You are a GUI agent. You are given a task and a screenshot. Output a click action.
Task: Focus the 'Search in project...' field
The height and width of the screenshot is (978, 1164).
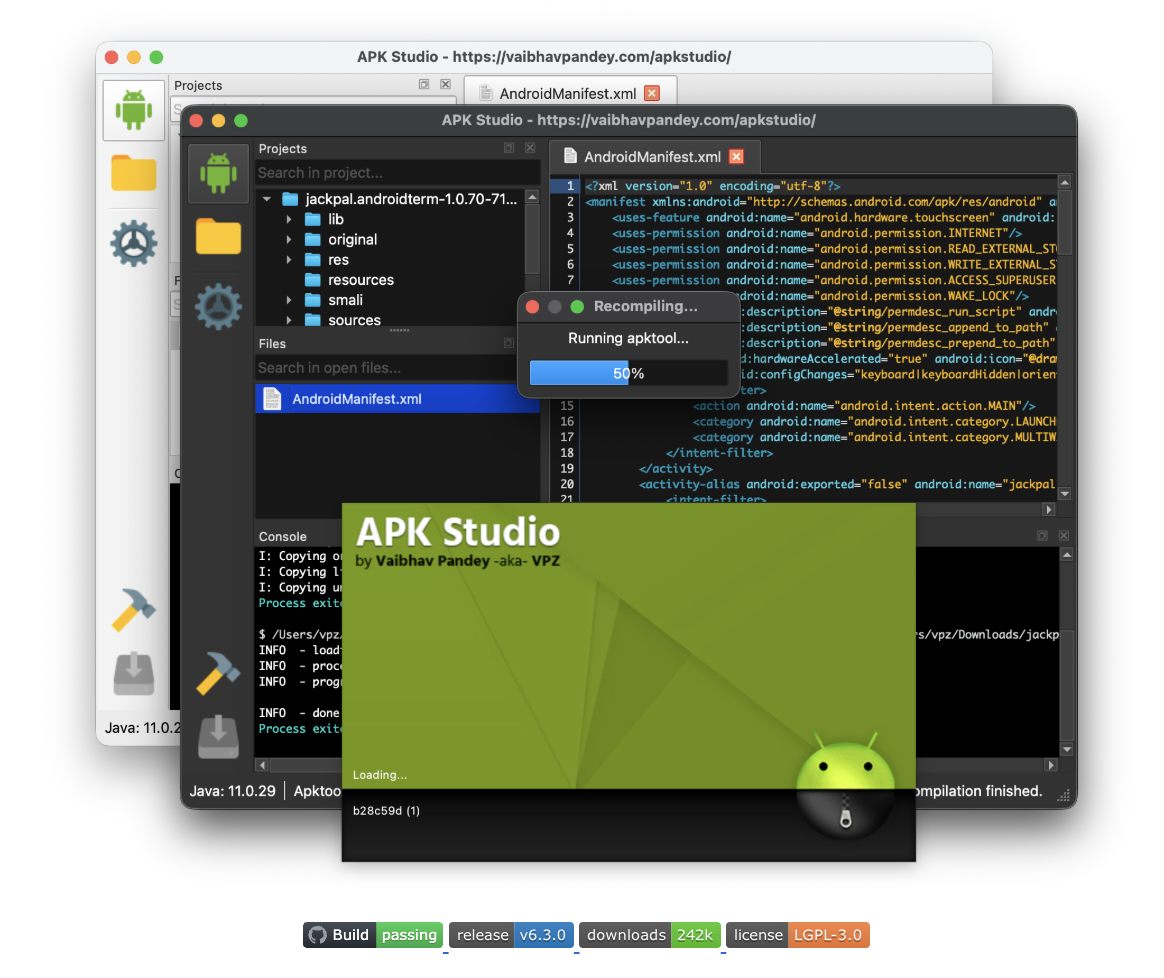[396, 172]
